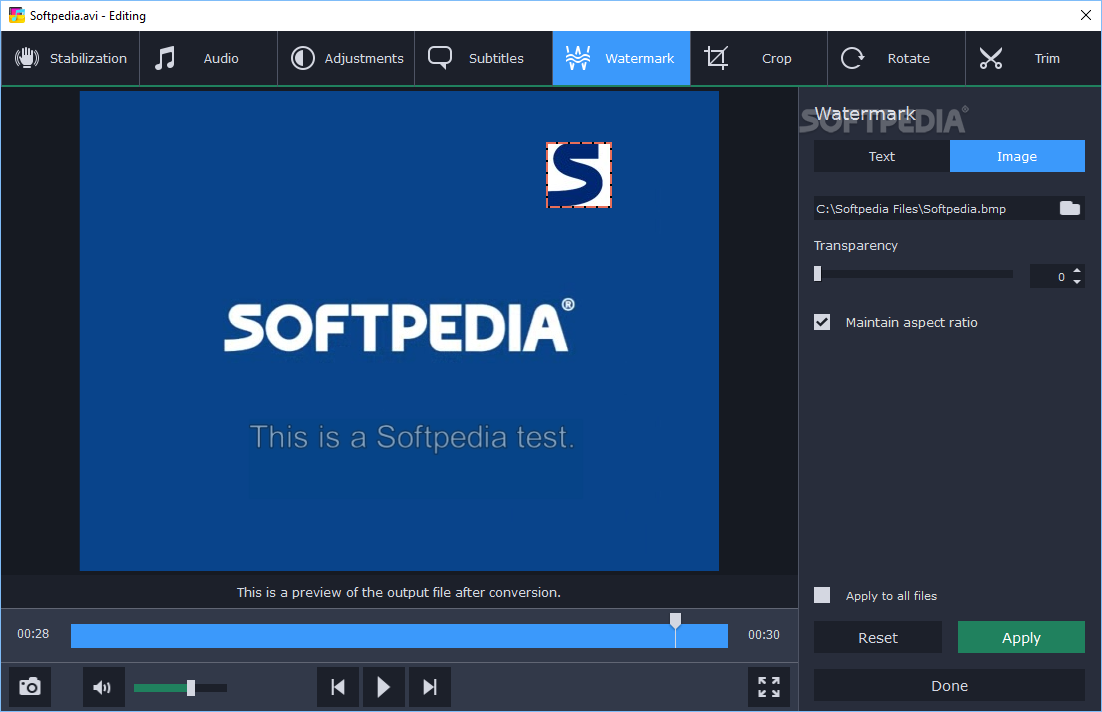1102x712 pixels.
Task: Click the Done button
Action: 949,685
